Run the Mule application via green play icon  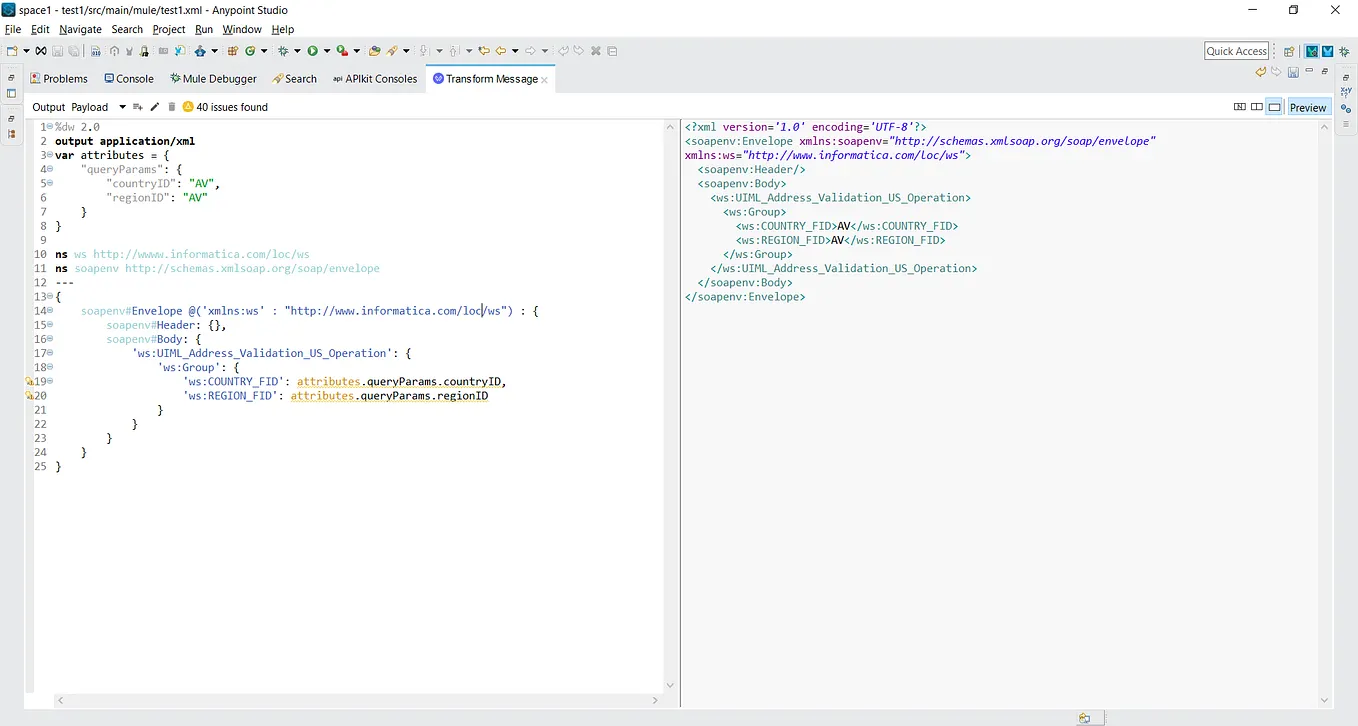coord(313,51)
